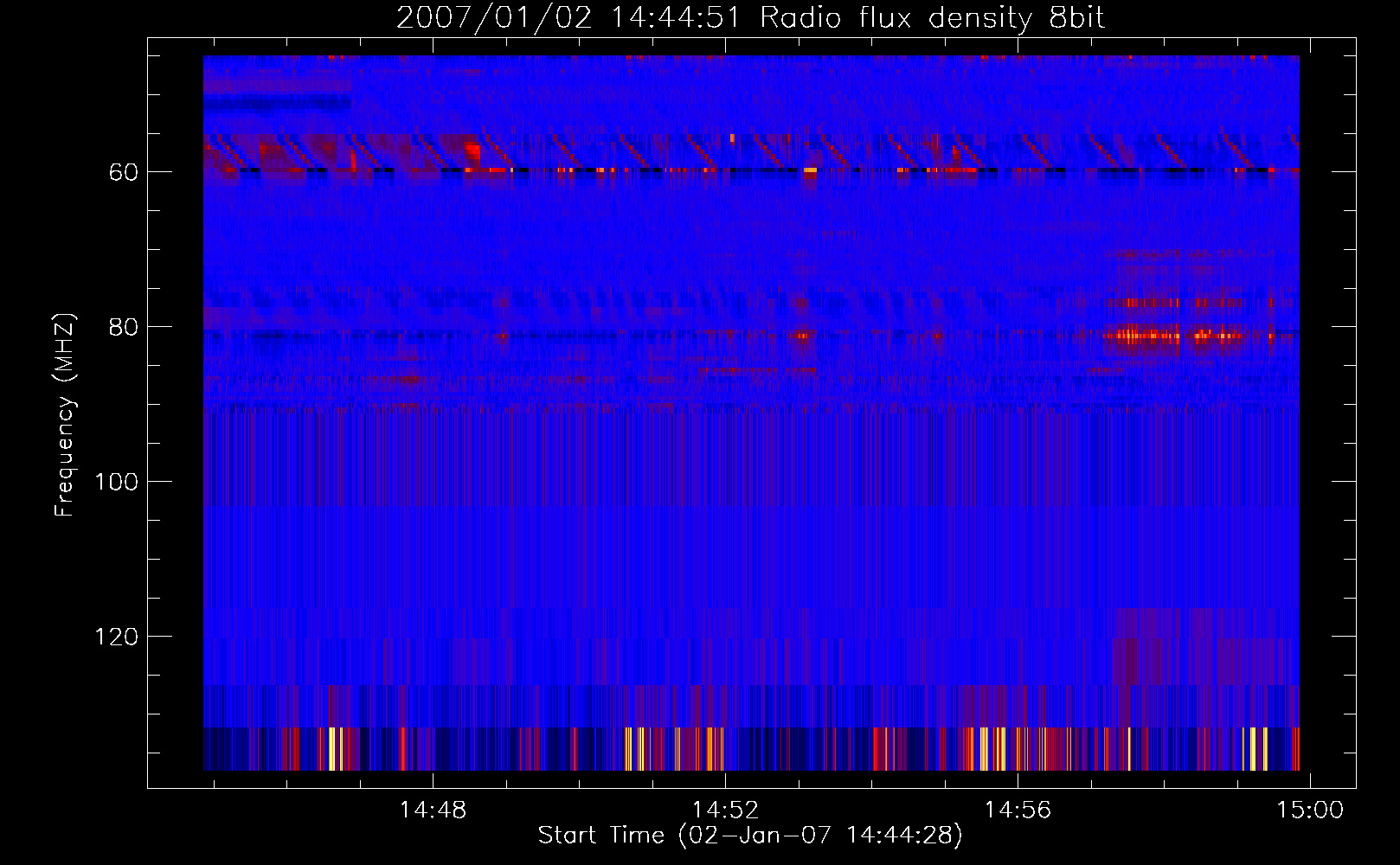
Task: Click the 80 frequency tick label
Action: pyautogui.click(x=123, y=327)
